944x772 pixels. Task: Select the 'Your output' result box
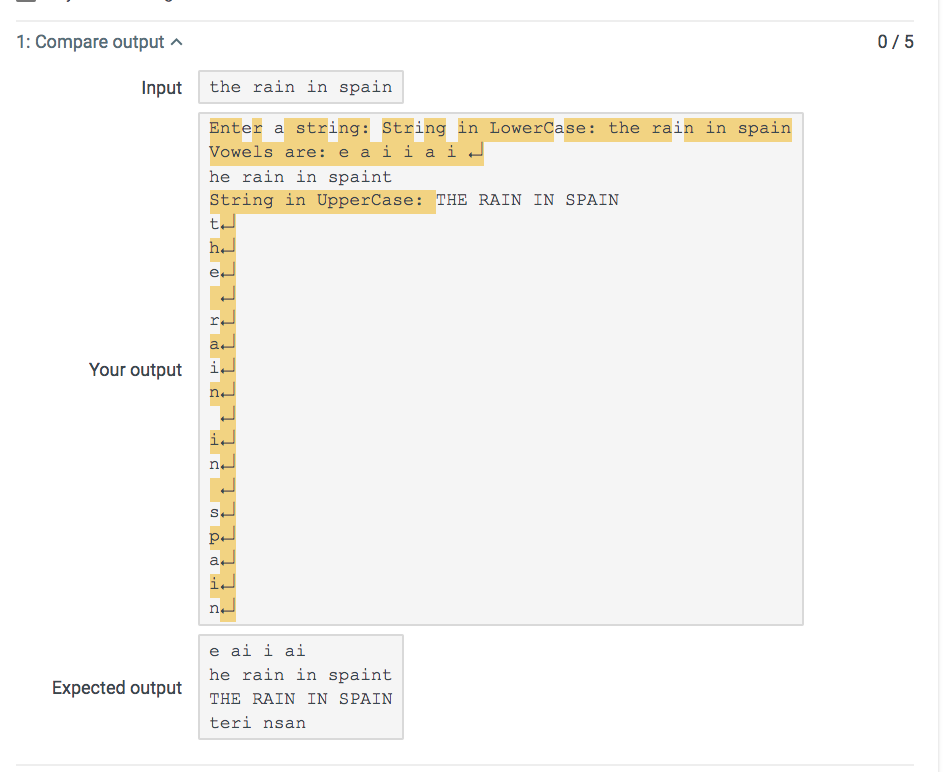click(x=500, y=367)
